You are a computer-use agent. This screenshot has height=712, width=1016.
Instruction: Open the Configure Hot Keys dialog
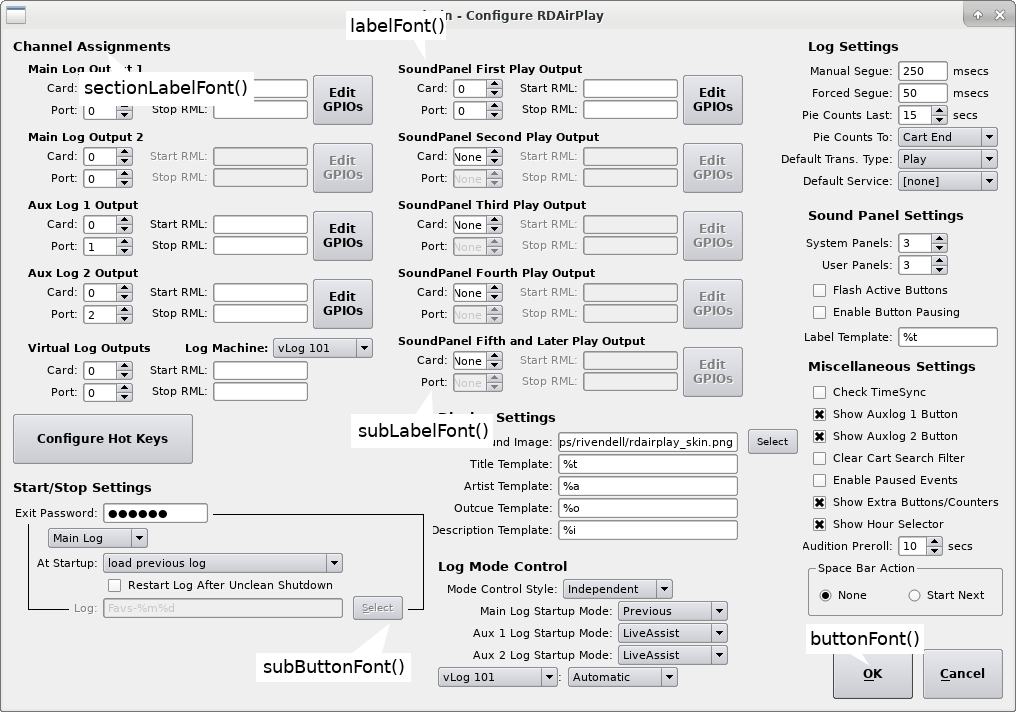point(102,438)
